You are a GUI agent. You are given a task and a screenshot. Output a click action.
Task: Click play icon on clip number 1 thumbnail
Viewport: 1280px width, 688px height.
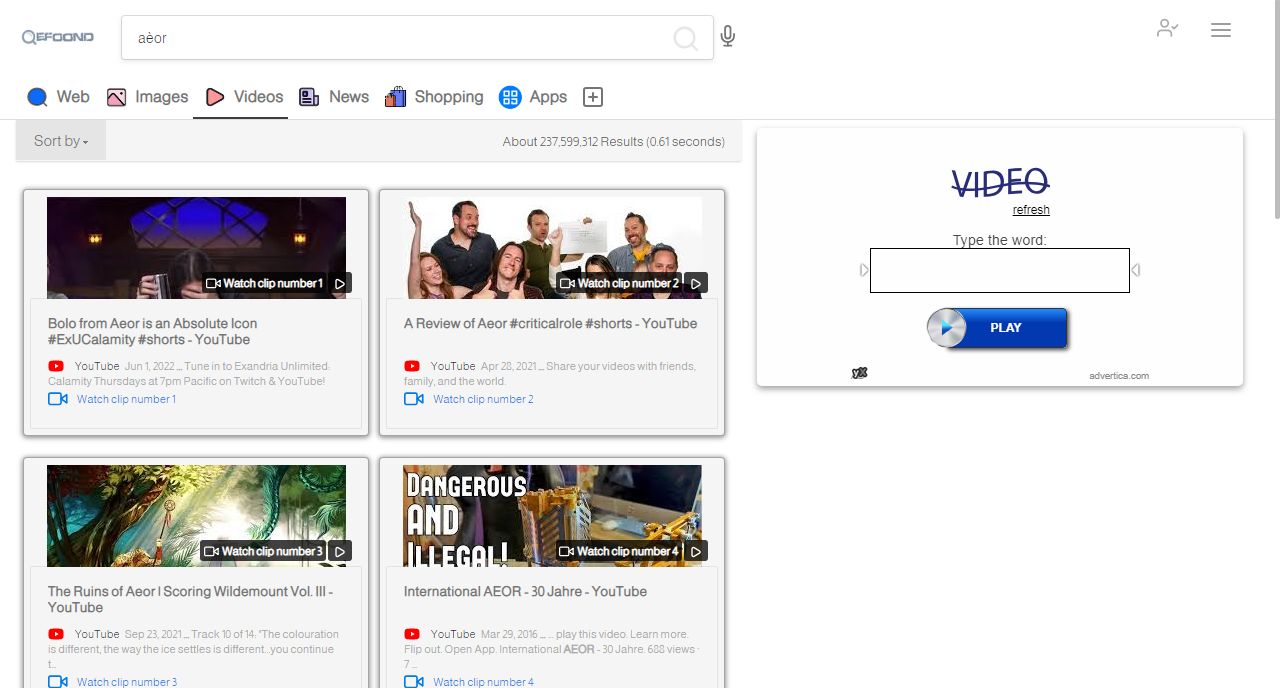click(x=340, y=284)
